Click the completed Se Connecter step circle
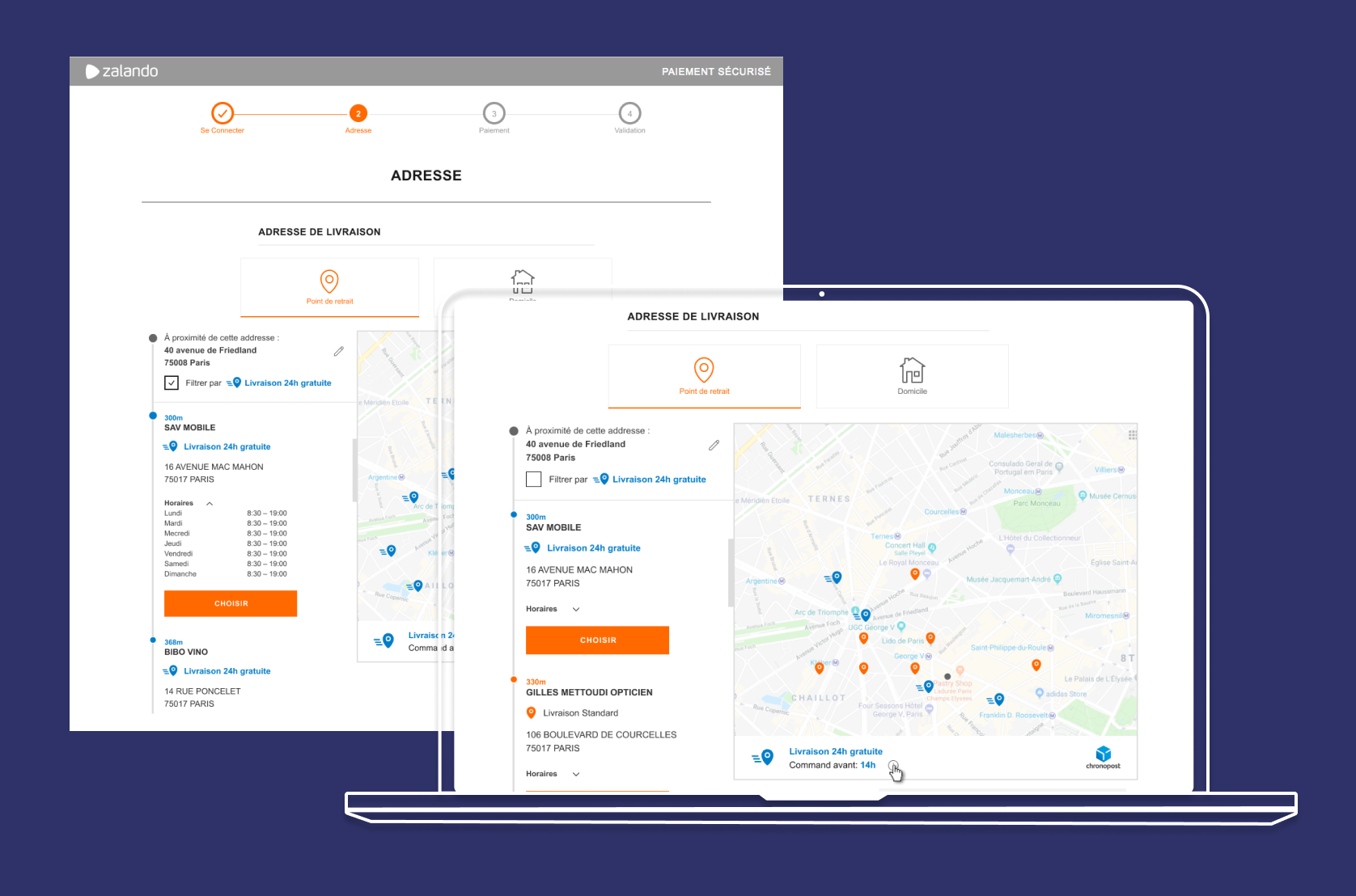This screenshot has width=1356, height=896. click(222, 113)
